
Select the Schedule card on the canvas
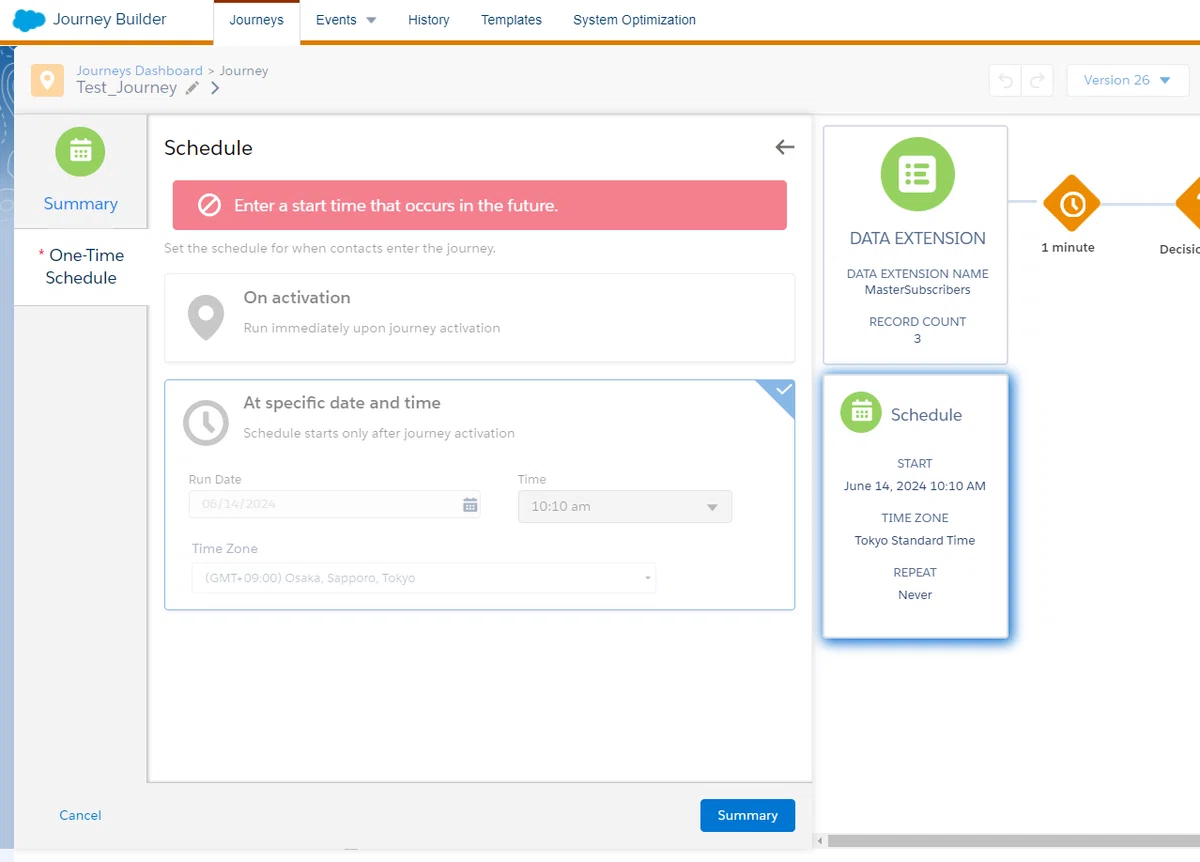915,505
